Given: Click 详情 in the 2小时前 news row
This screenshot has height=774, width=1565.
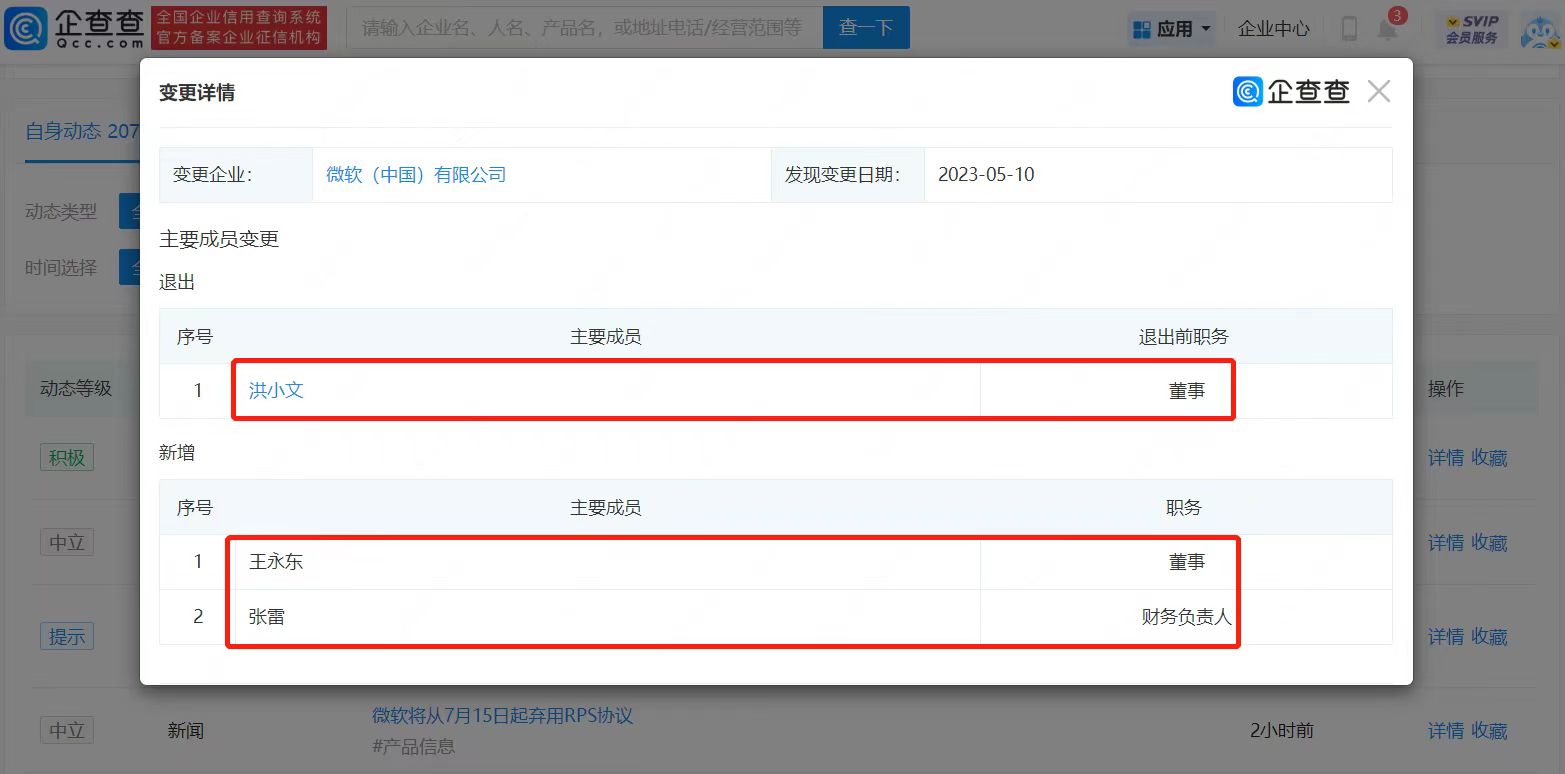Looking at the screenshot, I should point(1446,731).
